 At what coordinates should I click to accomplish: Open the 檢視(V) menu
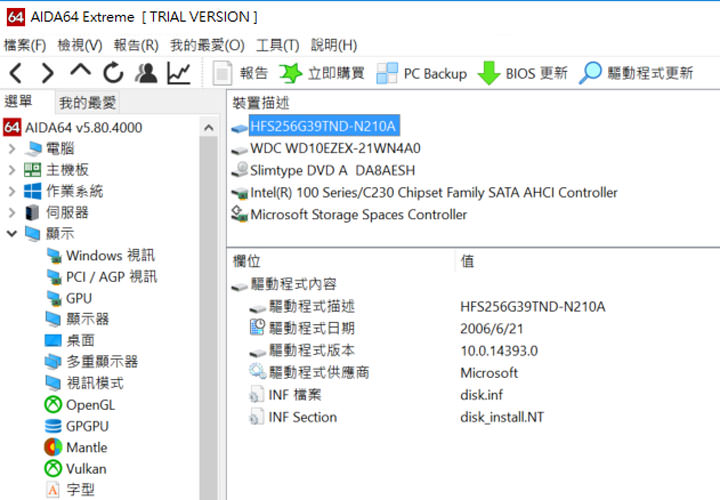pyautogui.click(x=80, y=45)
